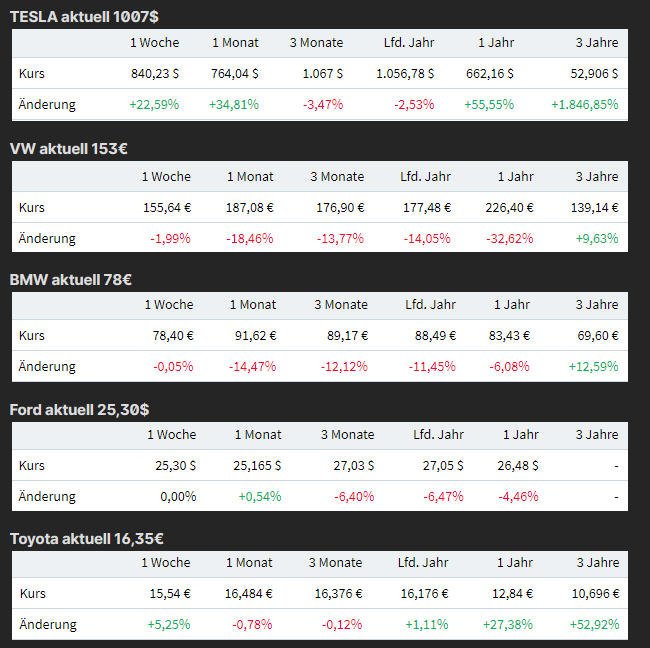Select Tesla's 1 Woche column header

155,43
